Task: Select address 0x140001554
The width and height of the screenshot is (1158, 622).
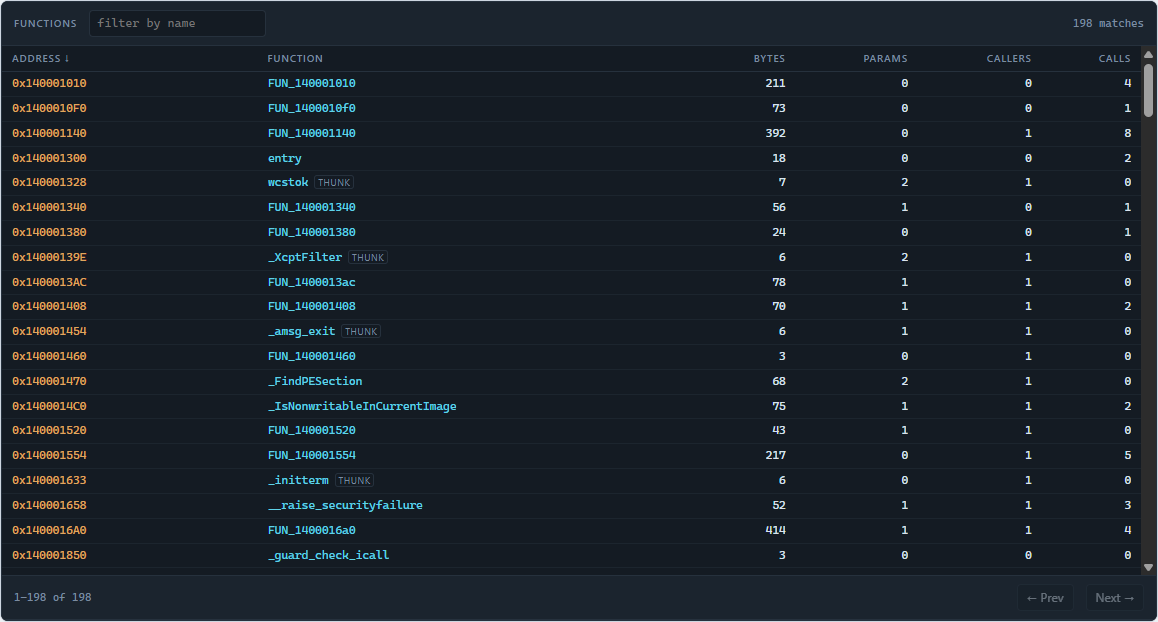Action: [x=49, y=456]
